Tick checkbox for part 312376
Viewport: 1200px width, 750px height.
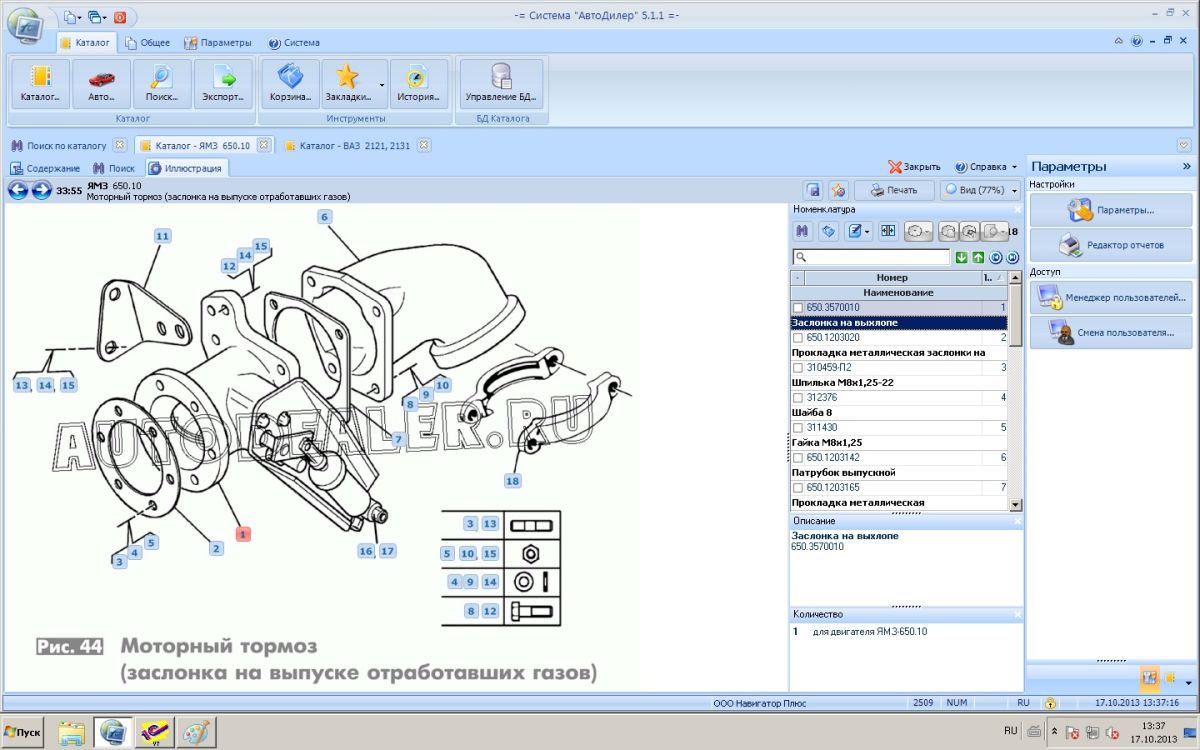click(x=797, y=398)
